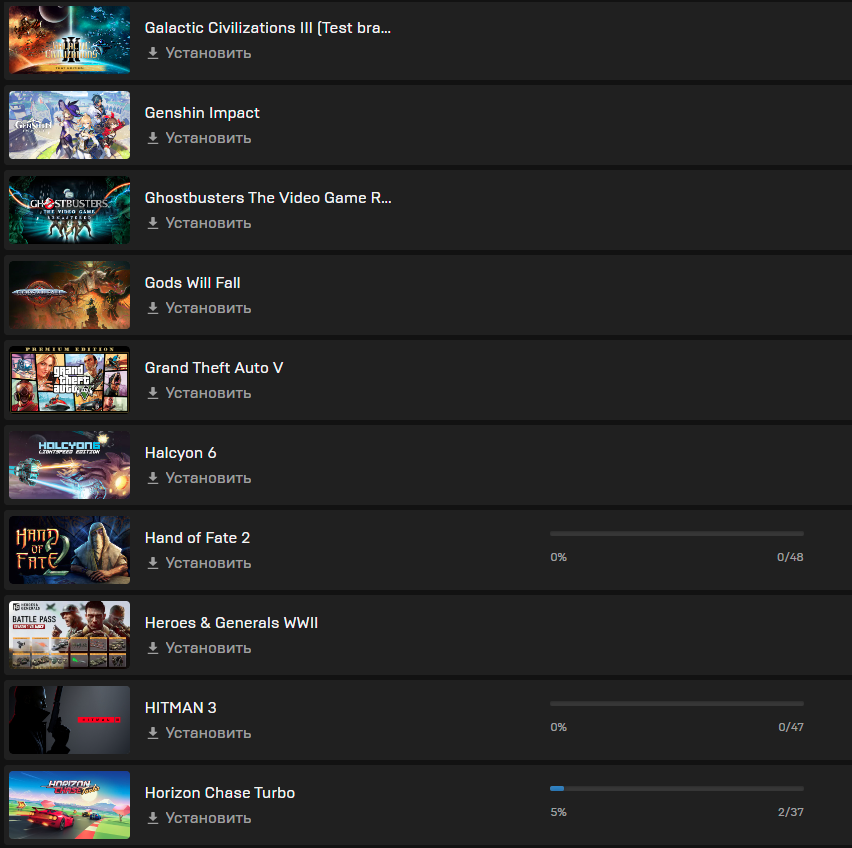Viewport: 852px width, 848px height.
Task: Install Heroes & Generals WWII via Установить
Action: (x=208, y=648)
